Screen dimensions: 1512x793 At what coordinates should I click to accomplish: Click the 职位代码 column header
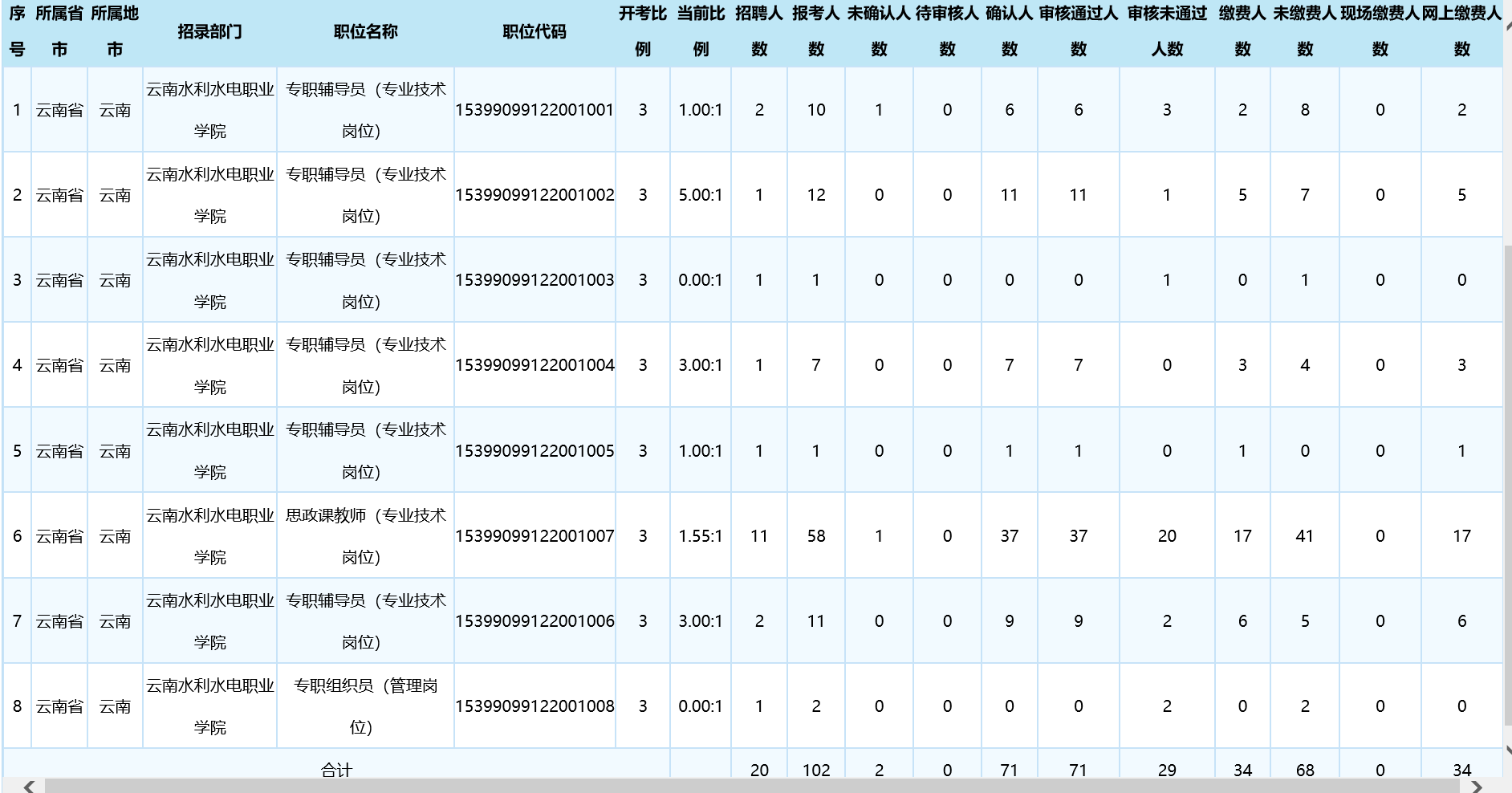[534, 32]
